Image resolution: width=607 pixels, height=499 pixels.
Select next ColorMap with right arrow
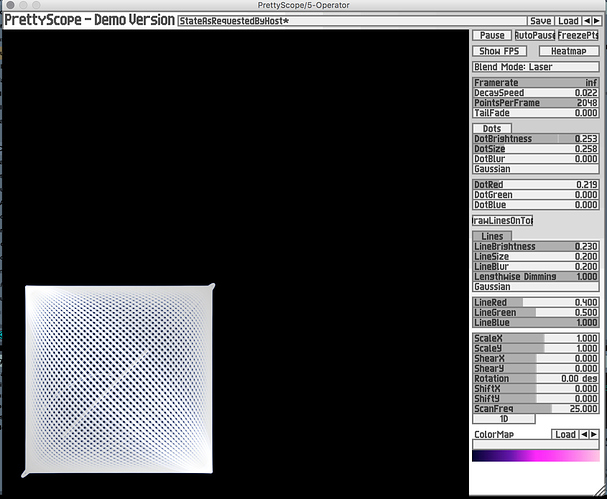(x=594, y=434)
